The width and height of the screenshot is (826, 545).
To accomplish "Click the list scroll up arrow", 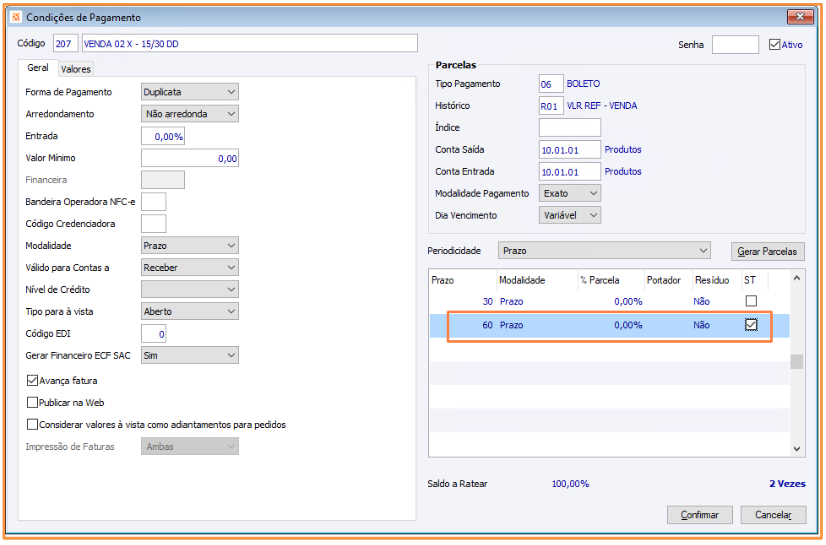I will 796,278.
